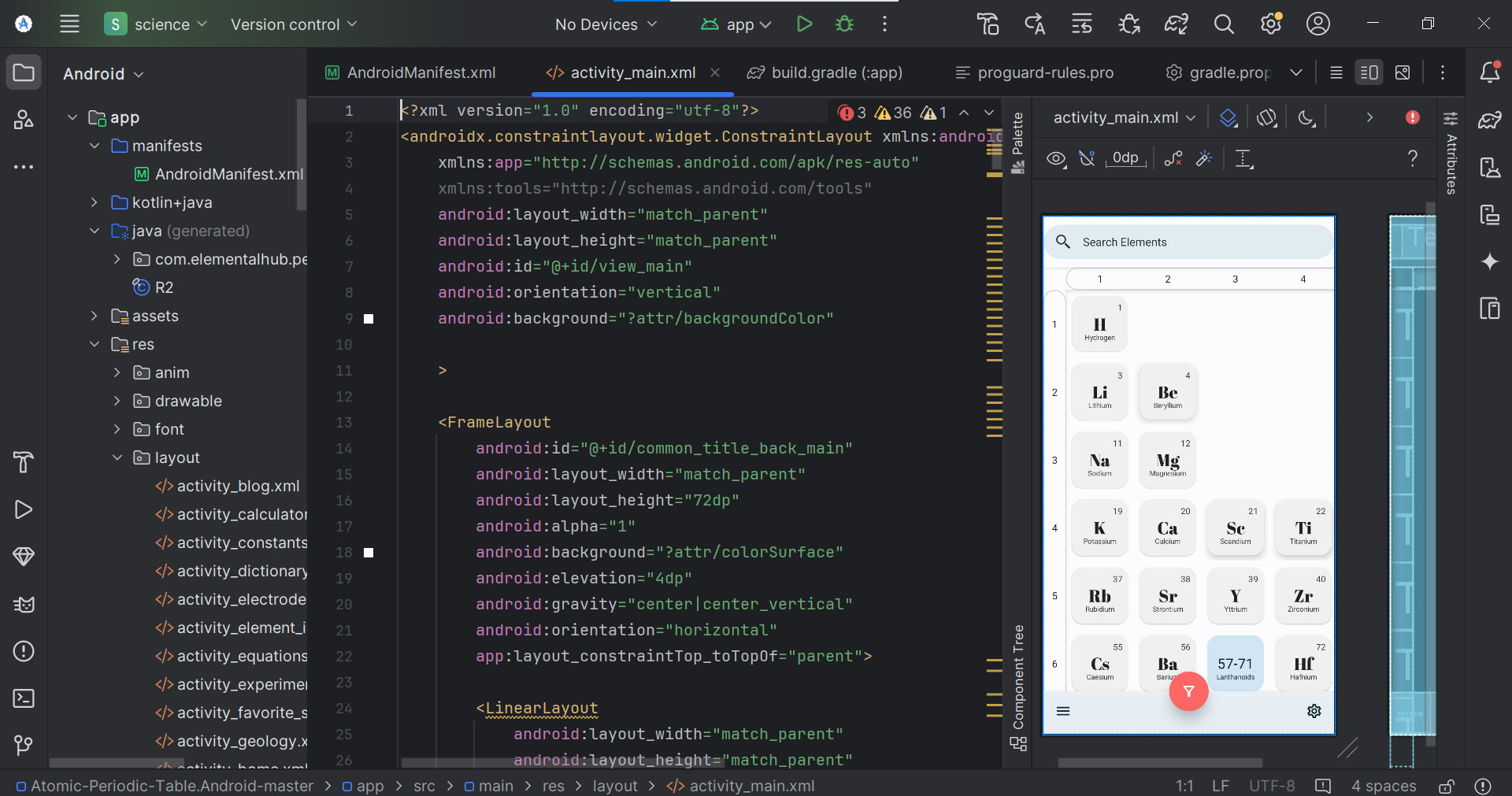Open the Logcat tool window
Viewport: 1512px width, 796px height.
tap(24, 605)
